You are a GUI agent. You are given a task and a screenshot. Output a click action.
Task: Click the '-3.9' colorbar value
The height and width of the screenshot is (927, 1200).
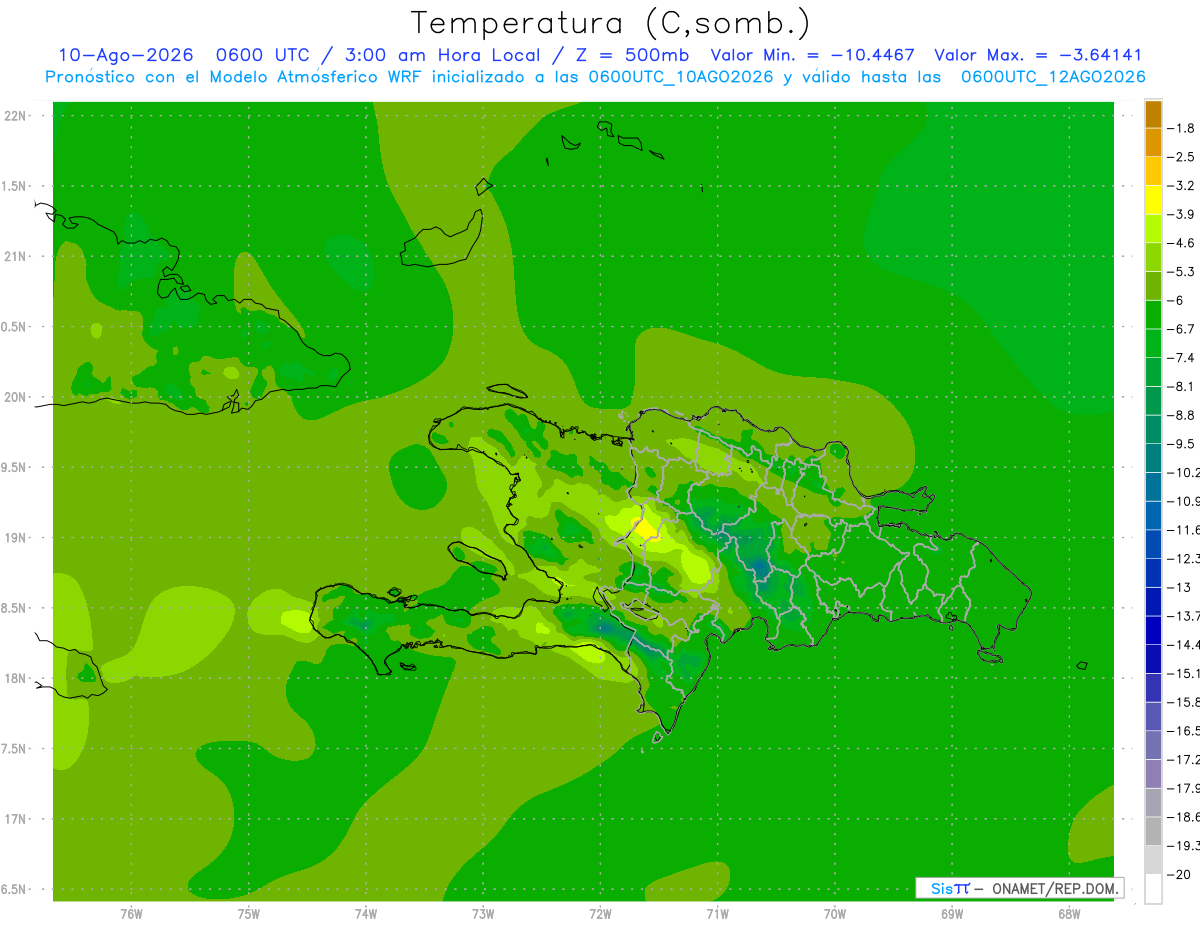point(1180,214)
